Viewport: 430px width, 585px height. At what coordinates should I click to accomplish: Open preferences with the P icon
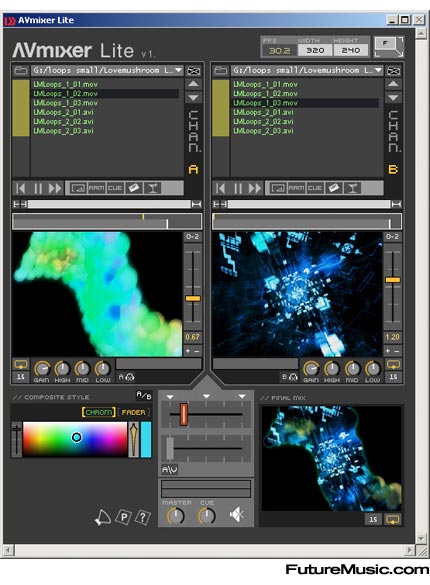tap(124, 517)
